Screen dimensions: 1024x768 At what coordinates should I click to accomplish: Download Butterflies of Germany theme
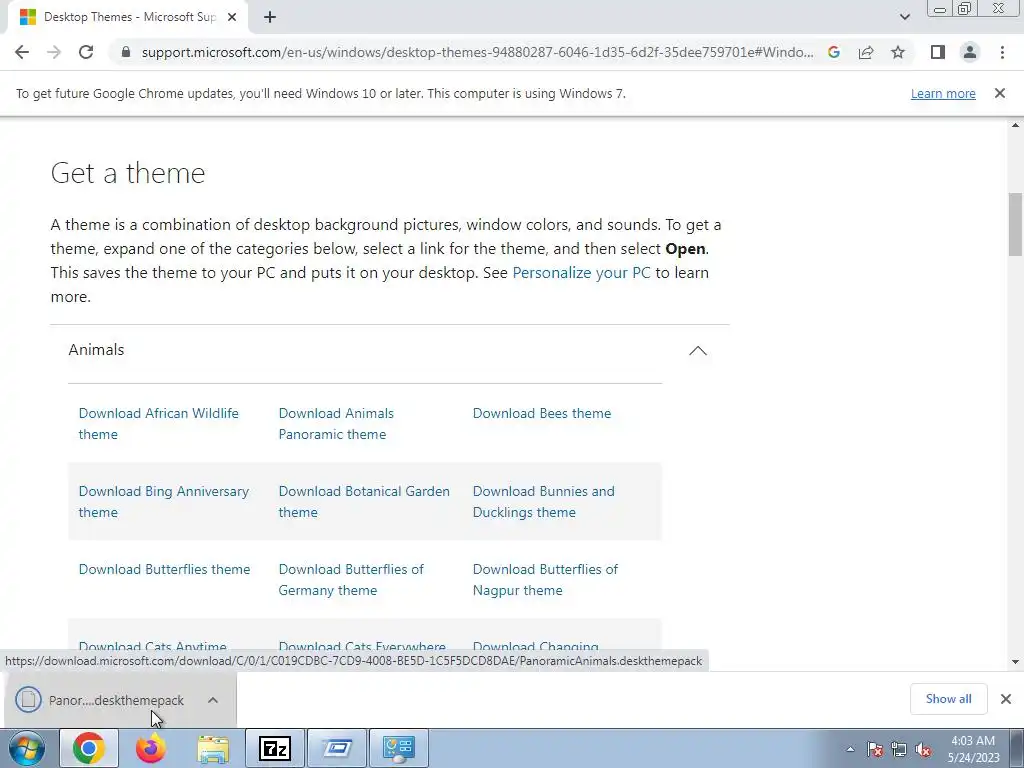click(x=351, y=580)
